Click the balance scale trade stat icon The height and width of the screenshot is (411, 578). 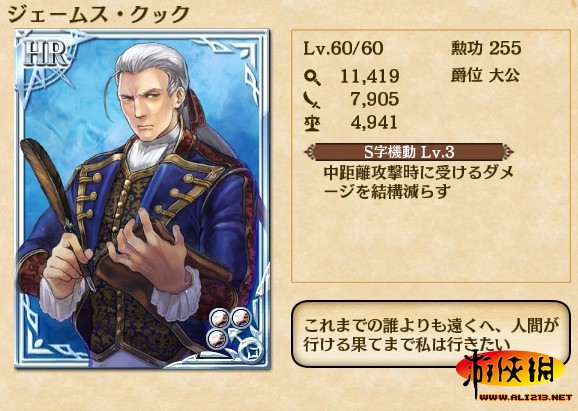[312, 123]
